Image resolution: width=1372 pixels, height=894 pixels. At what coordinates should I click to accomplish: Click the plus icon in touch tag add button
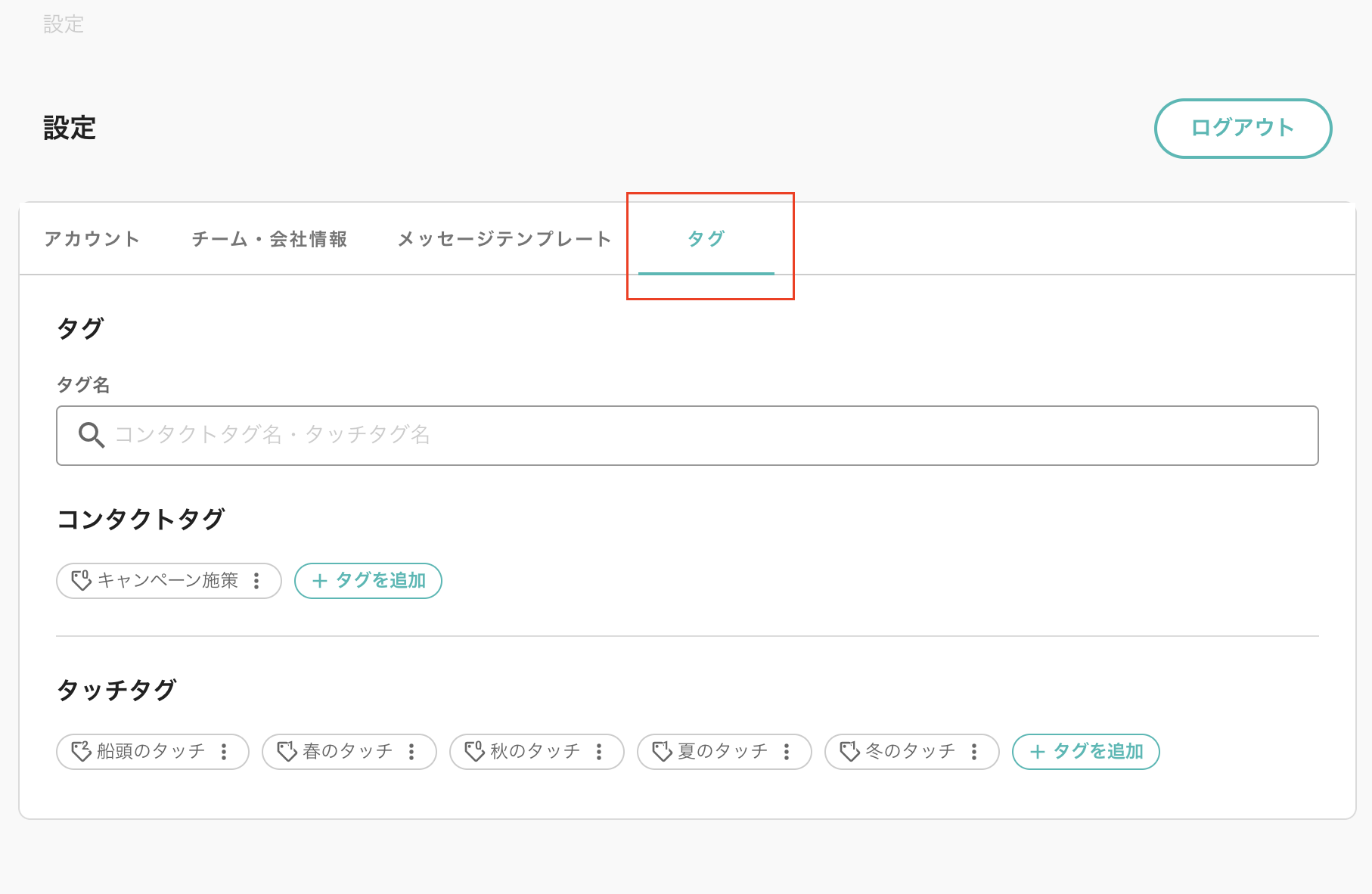pyautogui.click(x=1038, y=752)
